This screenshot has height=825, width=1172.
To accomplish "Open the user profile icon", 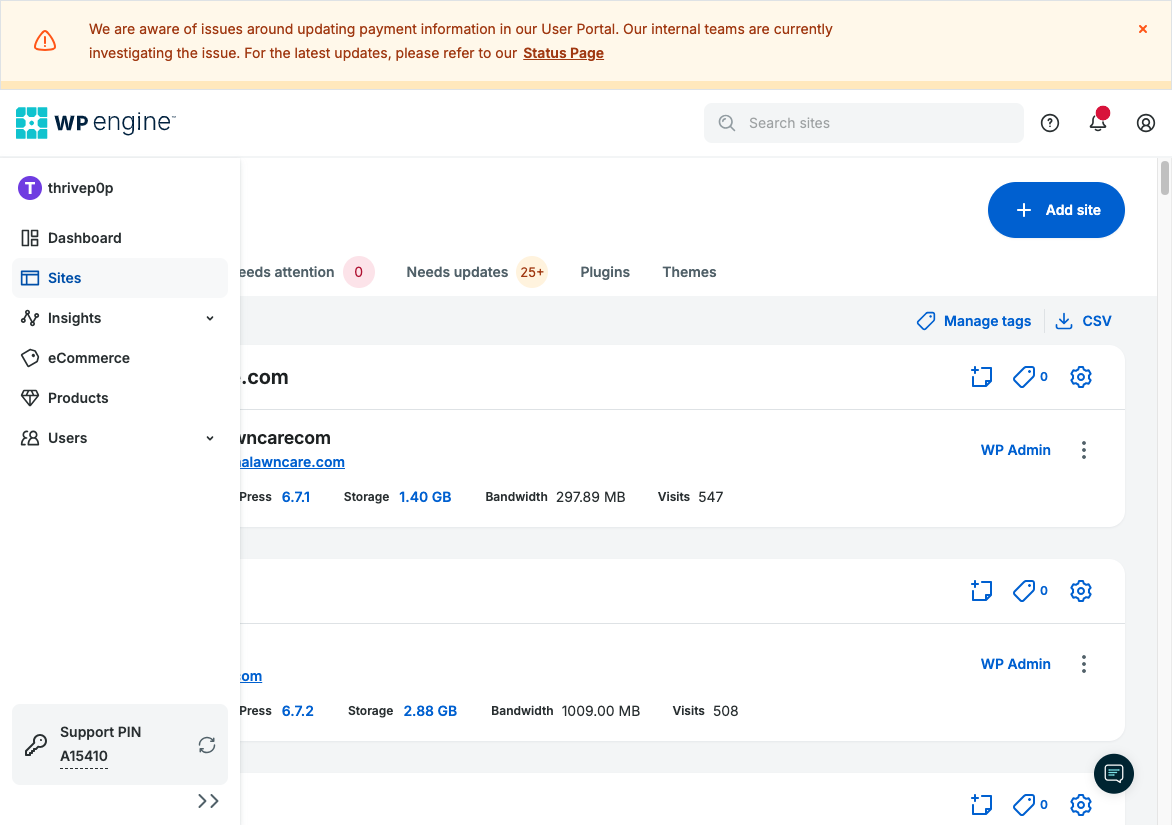I will tap(1145, 123).
